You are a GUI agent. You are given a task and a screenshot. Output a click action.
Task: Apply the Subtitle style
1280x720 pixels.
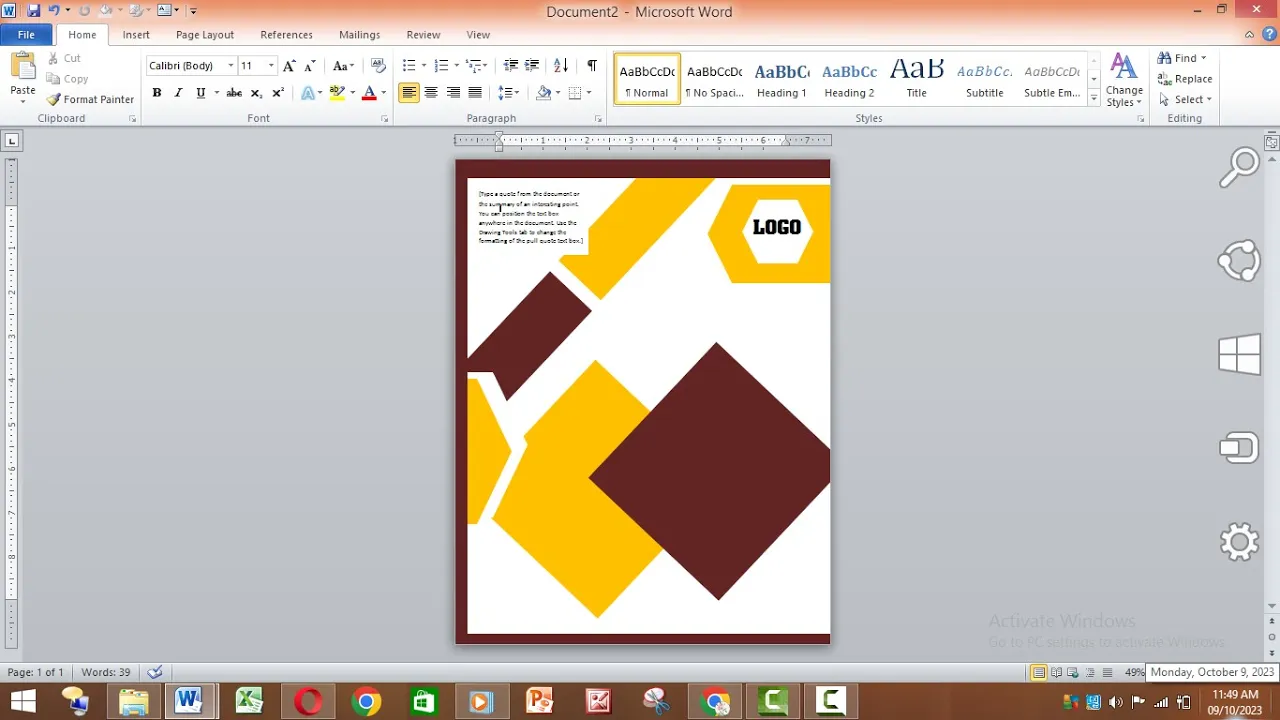(984, 79)
